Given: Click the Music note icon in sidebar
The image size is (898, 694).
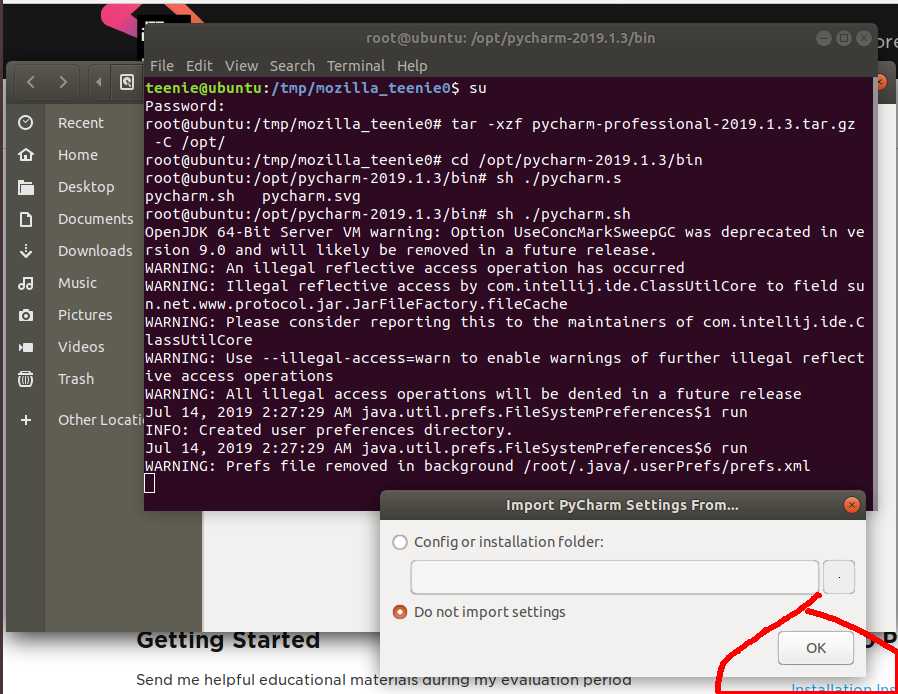Looking at the screenshot, I should 26,283.
